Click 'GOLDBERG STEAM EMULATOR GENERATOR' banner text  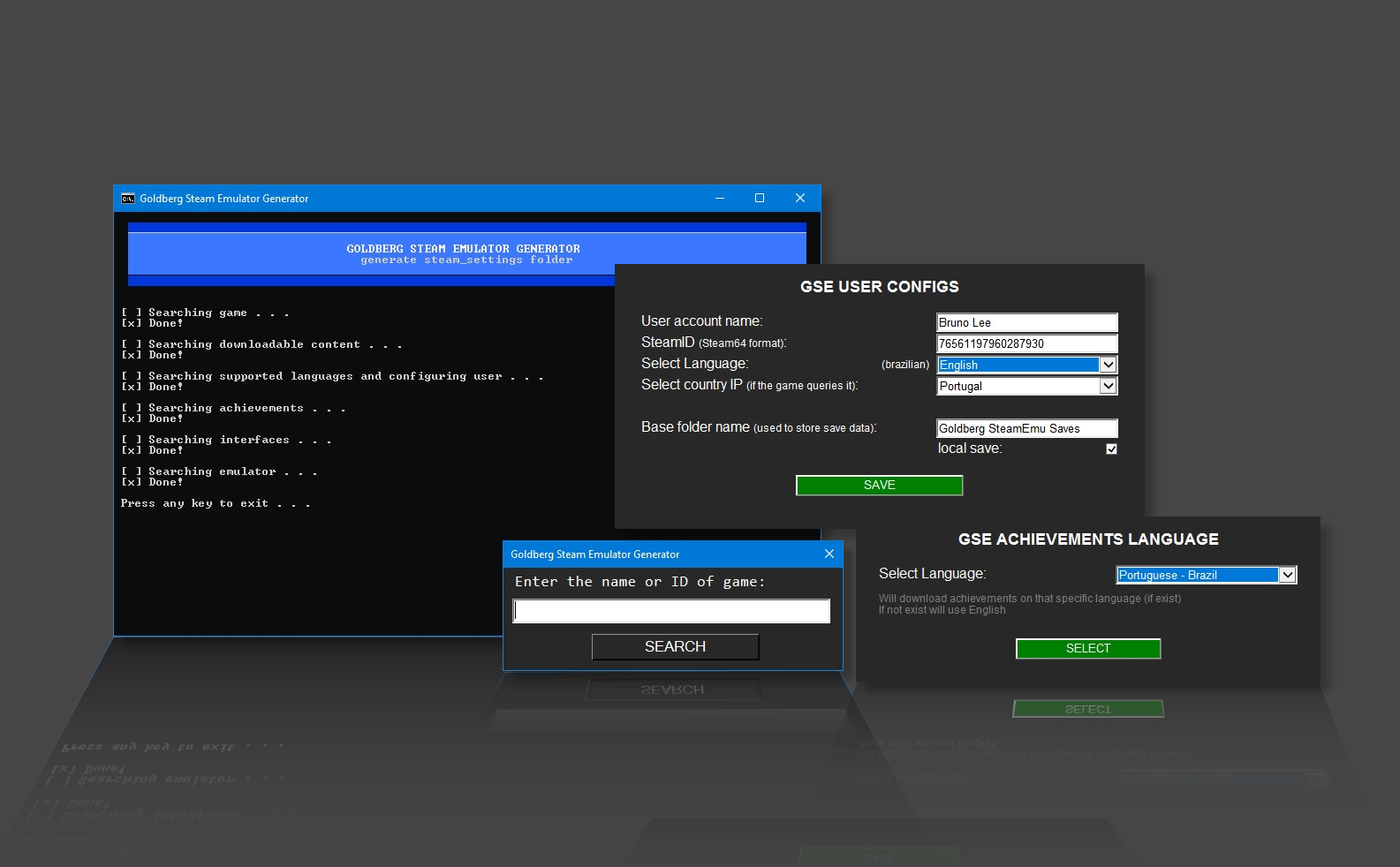click(x=463, y=249)
